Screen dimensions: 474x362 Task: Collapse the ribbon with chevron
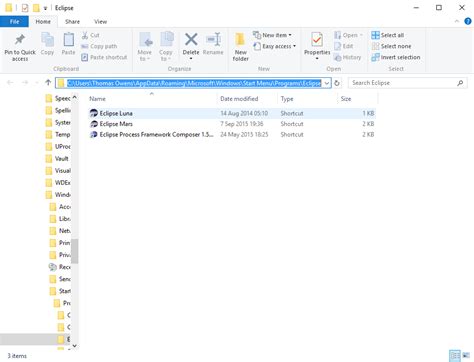[x=456, y=21]
